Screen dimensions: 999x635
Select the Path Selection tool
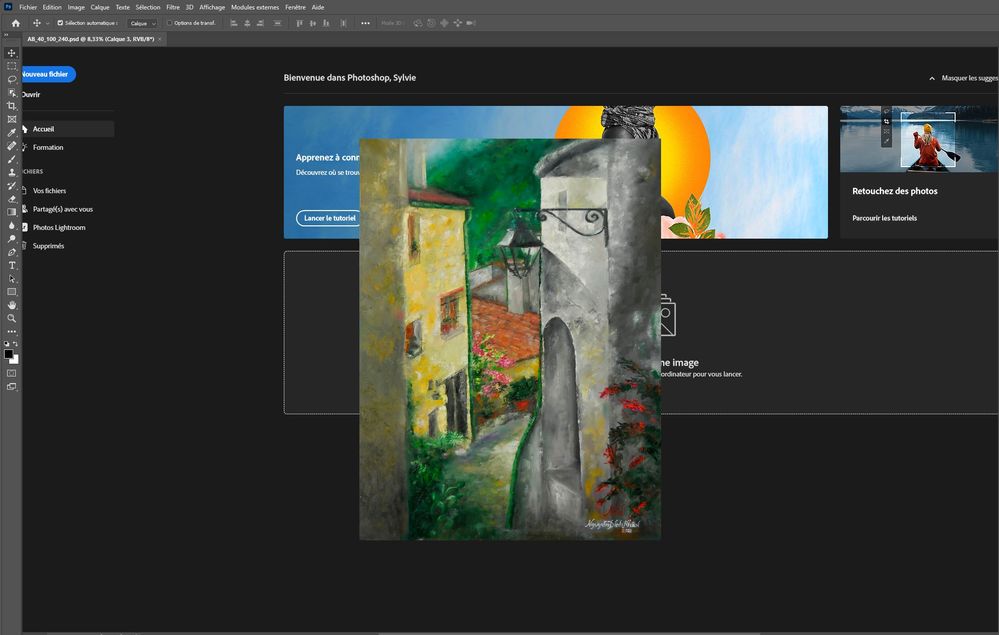pyautogui.click(x=11, y=278)
